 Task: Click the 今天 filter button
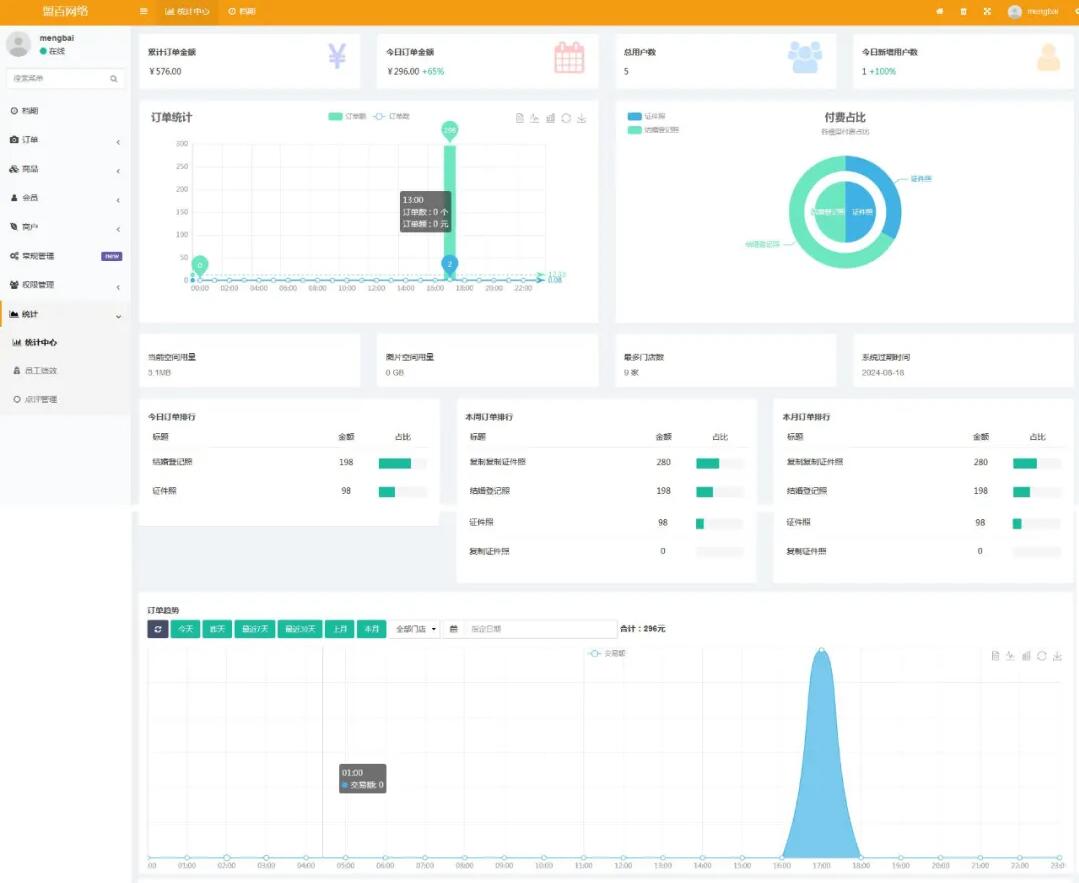point(185,629)
